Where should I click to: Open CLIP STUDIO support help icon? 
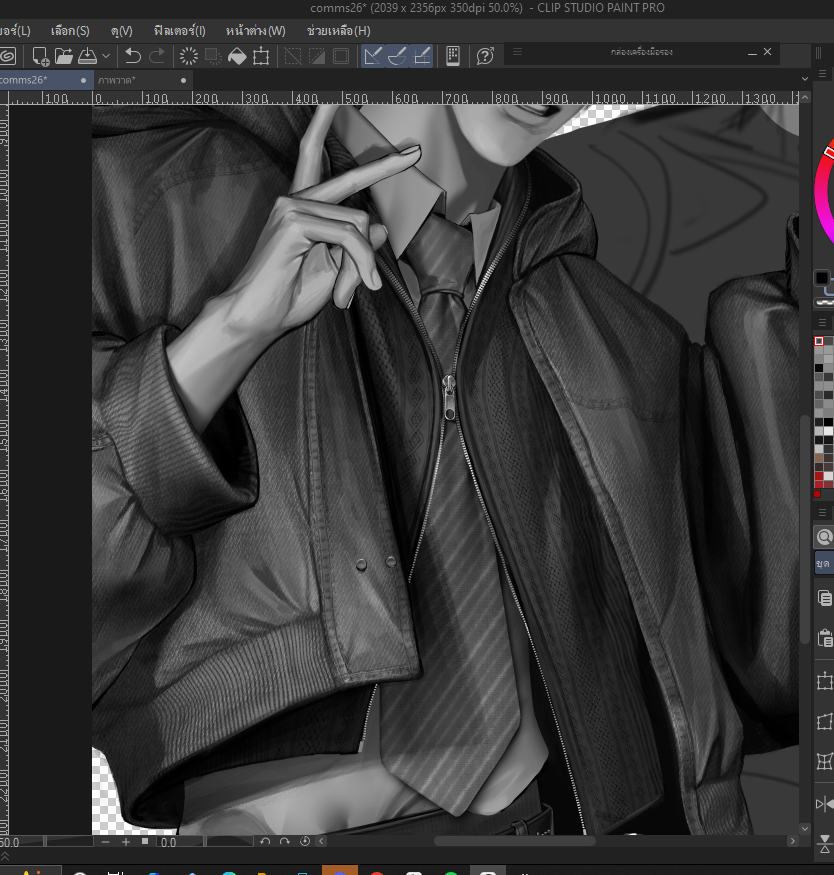tap(485, 56)
